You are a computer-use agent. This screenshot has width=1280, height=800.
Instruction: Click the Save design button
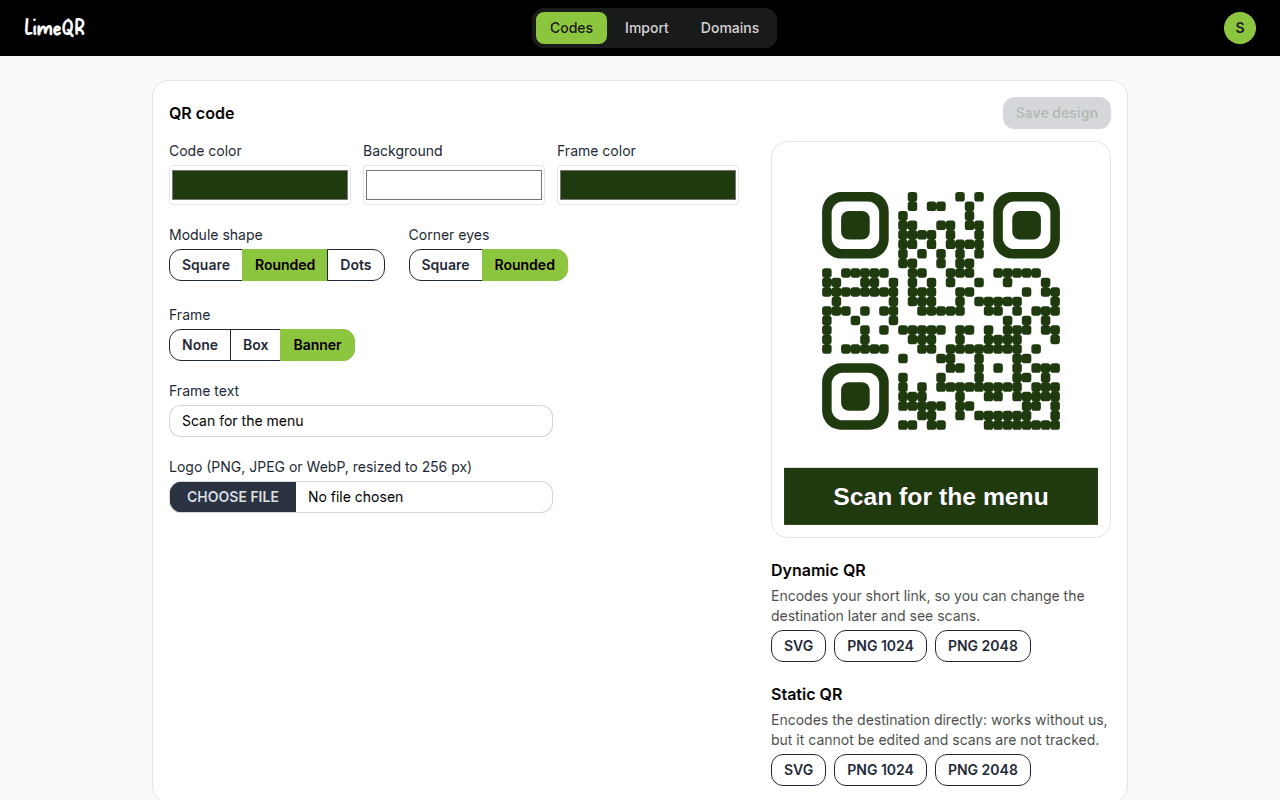1057,113
